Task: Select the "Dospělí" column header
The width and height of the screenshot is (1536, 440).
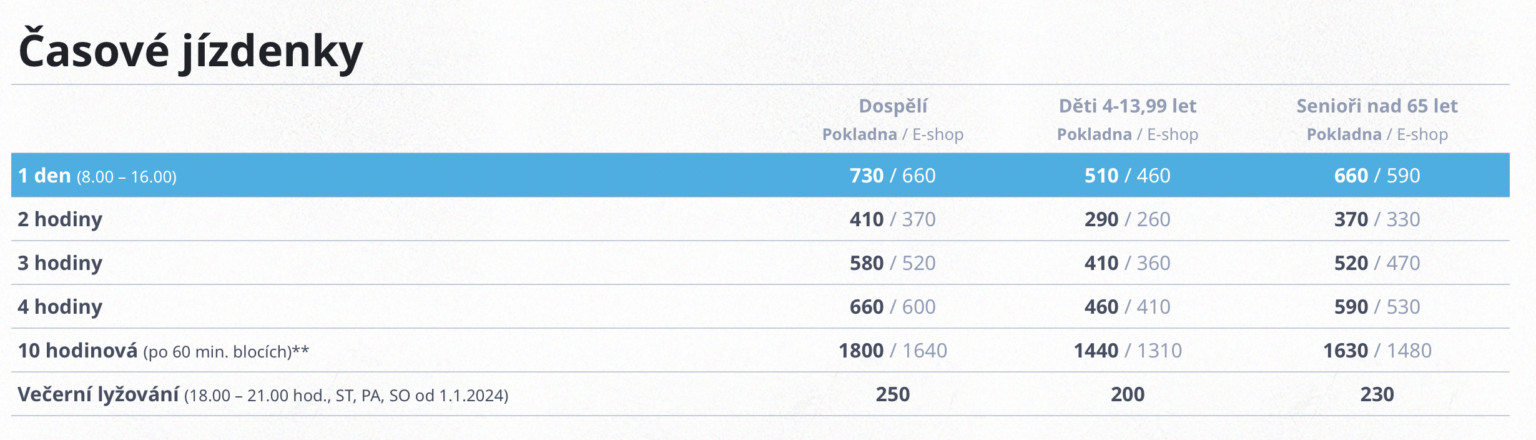Action: pyautogui.click(x=892, y=106)
